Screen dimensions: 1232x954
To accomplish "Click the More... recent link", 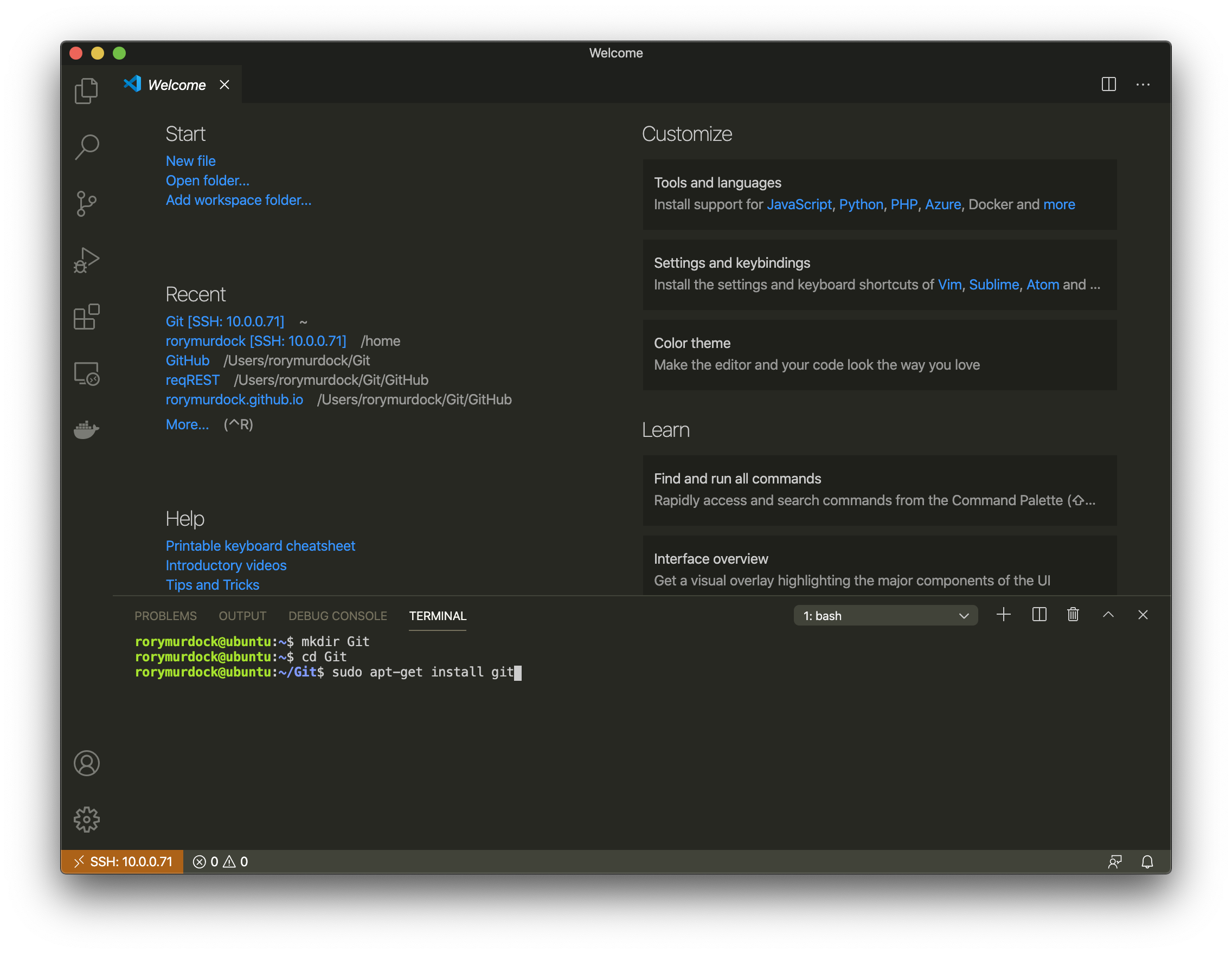I will point(187,424).
